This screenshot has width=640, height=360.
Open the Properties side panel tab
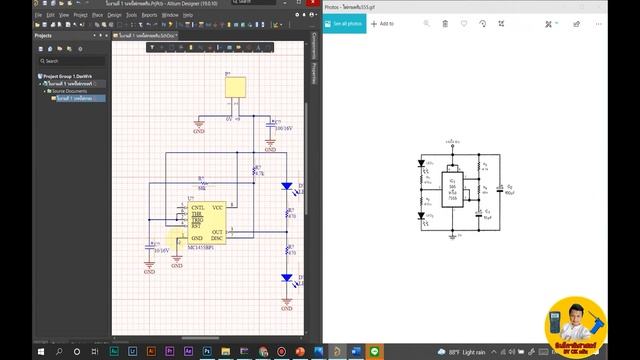tap(314, 73)
